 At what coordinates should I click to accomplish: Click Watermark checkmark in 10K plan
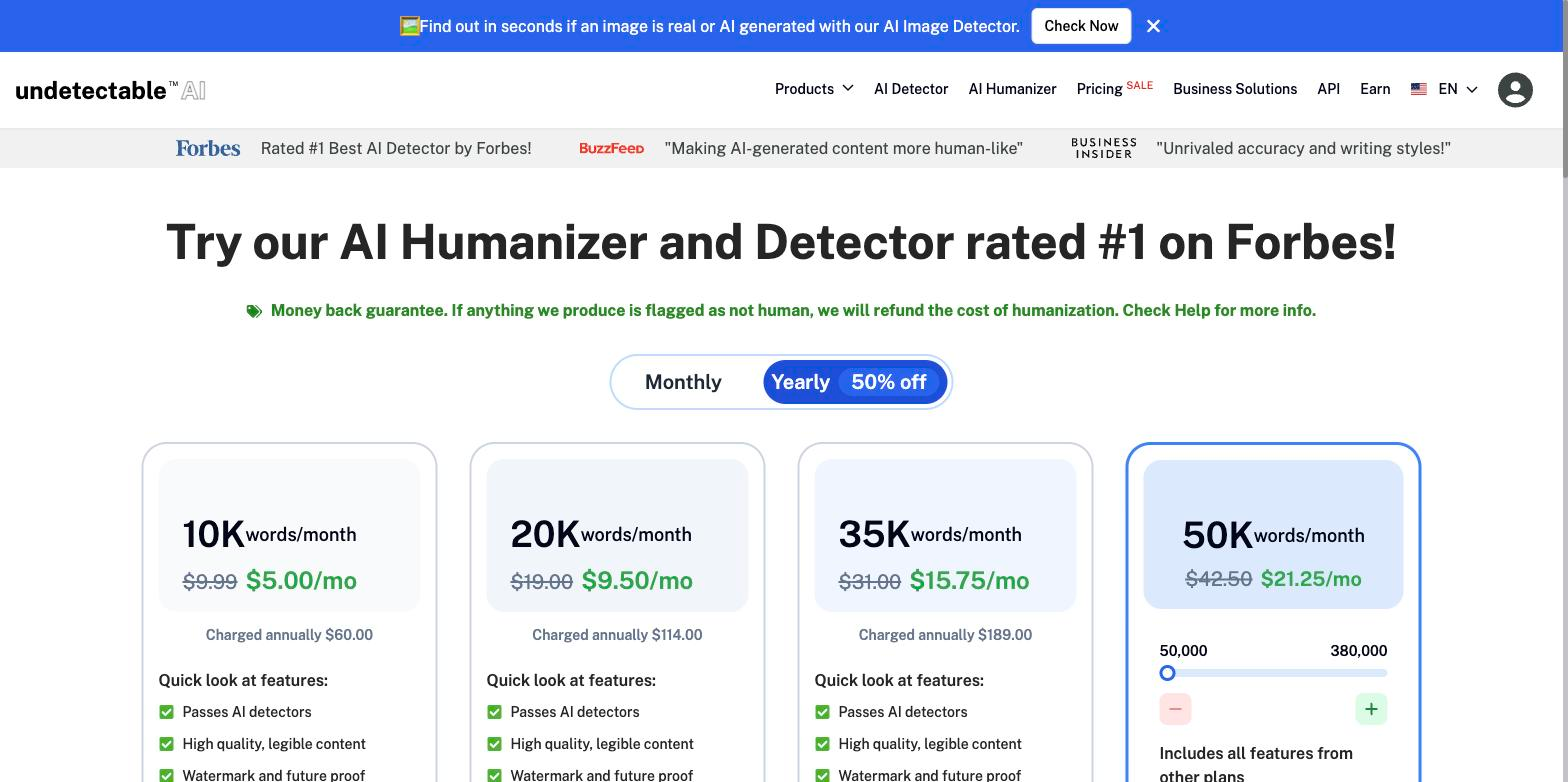[x=166, y=775]
